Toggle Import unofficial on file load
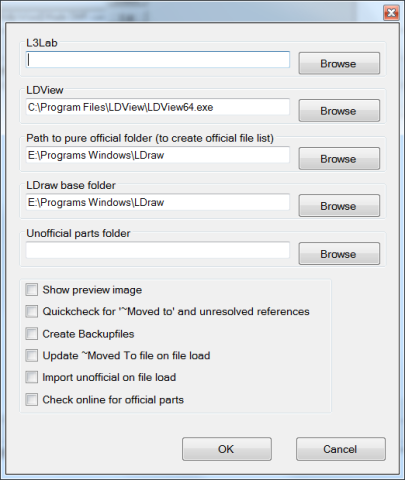This screenshot has width=405, height=480. point(32,377)
